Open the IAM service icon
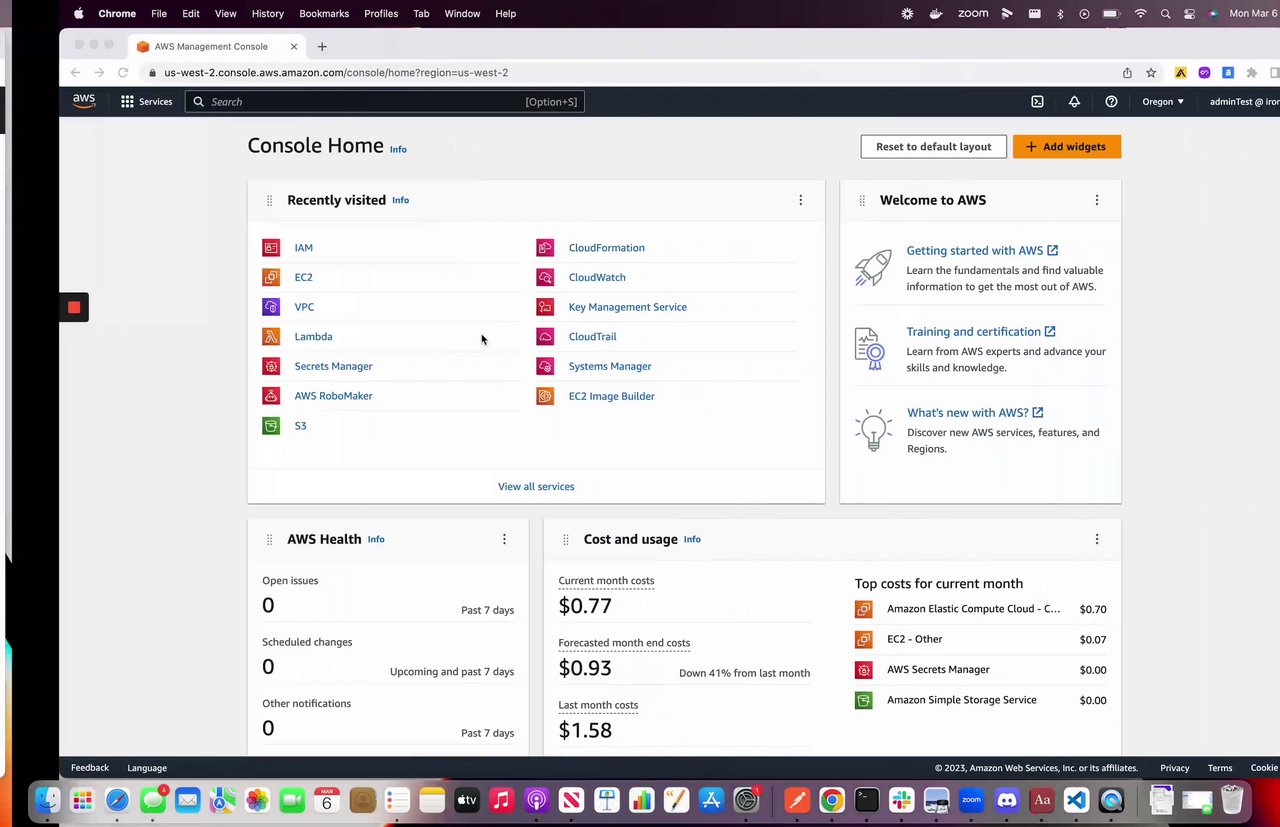 click(x=271, y=248)
